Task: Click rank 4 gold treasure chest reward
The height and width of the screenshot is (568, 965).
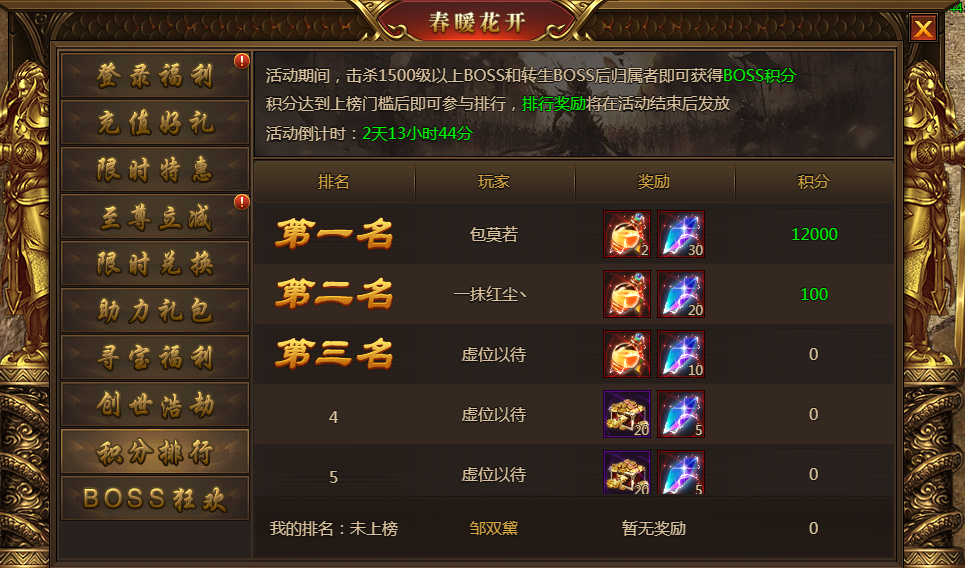Action: (627, 414)
